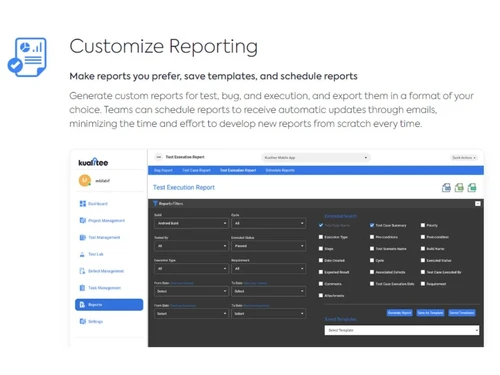
Task: Click the orange user avatar
Action: coord(85,180)
